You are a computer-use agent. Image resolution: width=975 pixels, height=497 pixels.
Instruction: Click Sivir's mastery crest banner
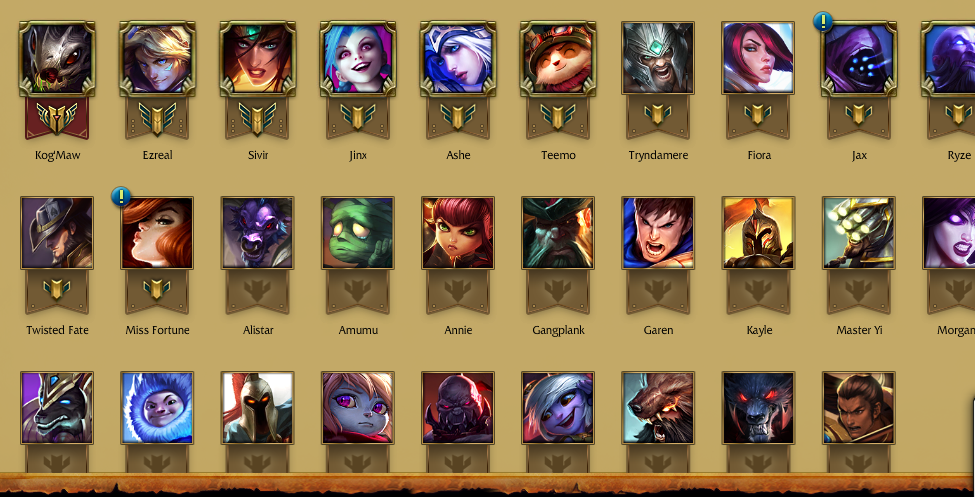point(257,118)
